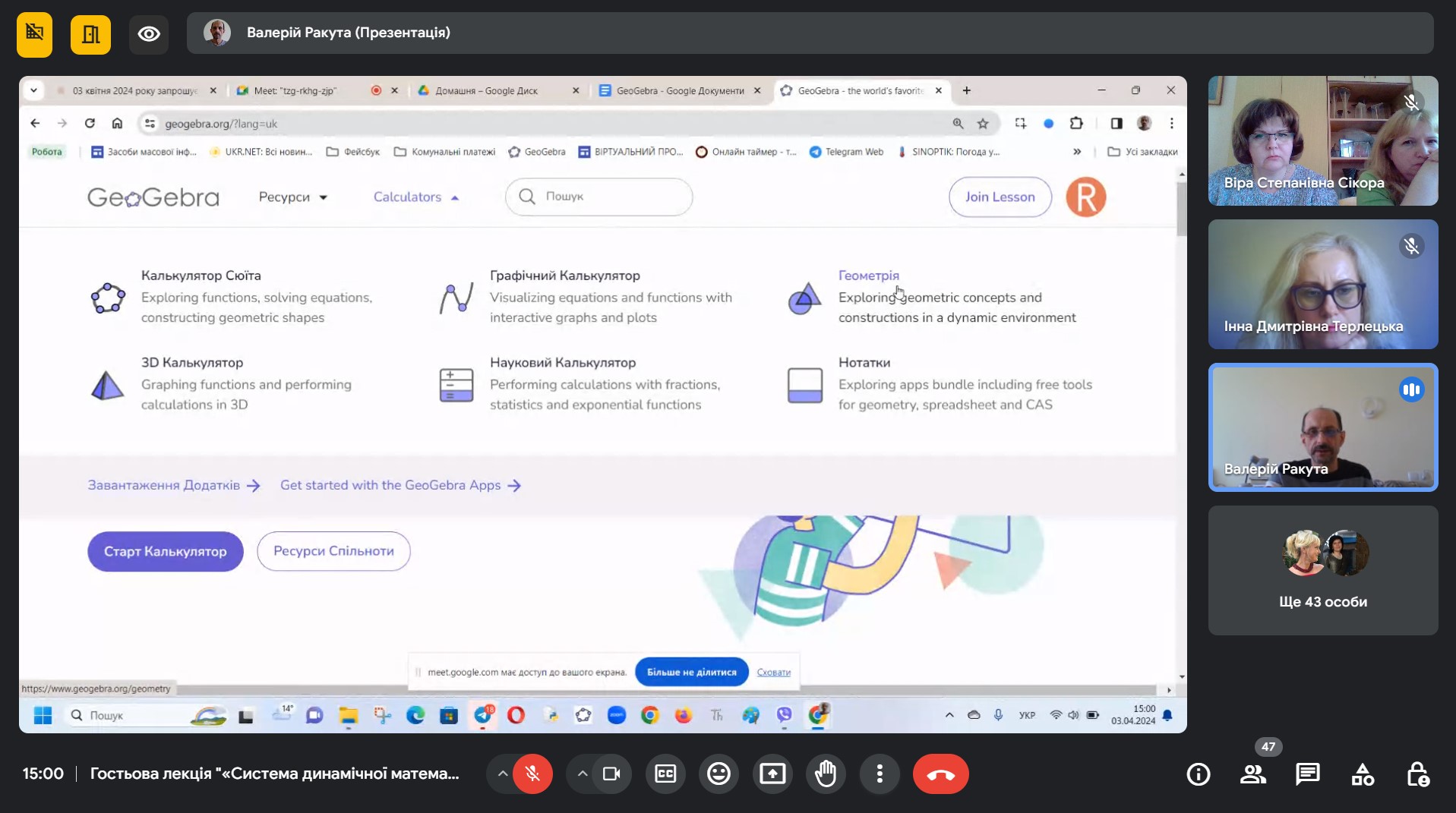Screen dimensions: 1456x813
Task: Reload the GeoGebra page
Action: 90,123
